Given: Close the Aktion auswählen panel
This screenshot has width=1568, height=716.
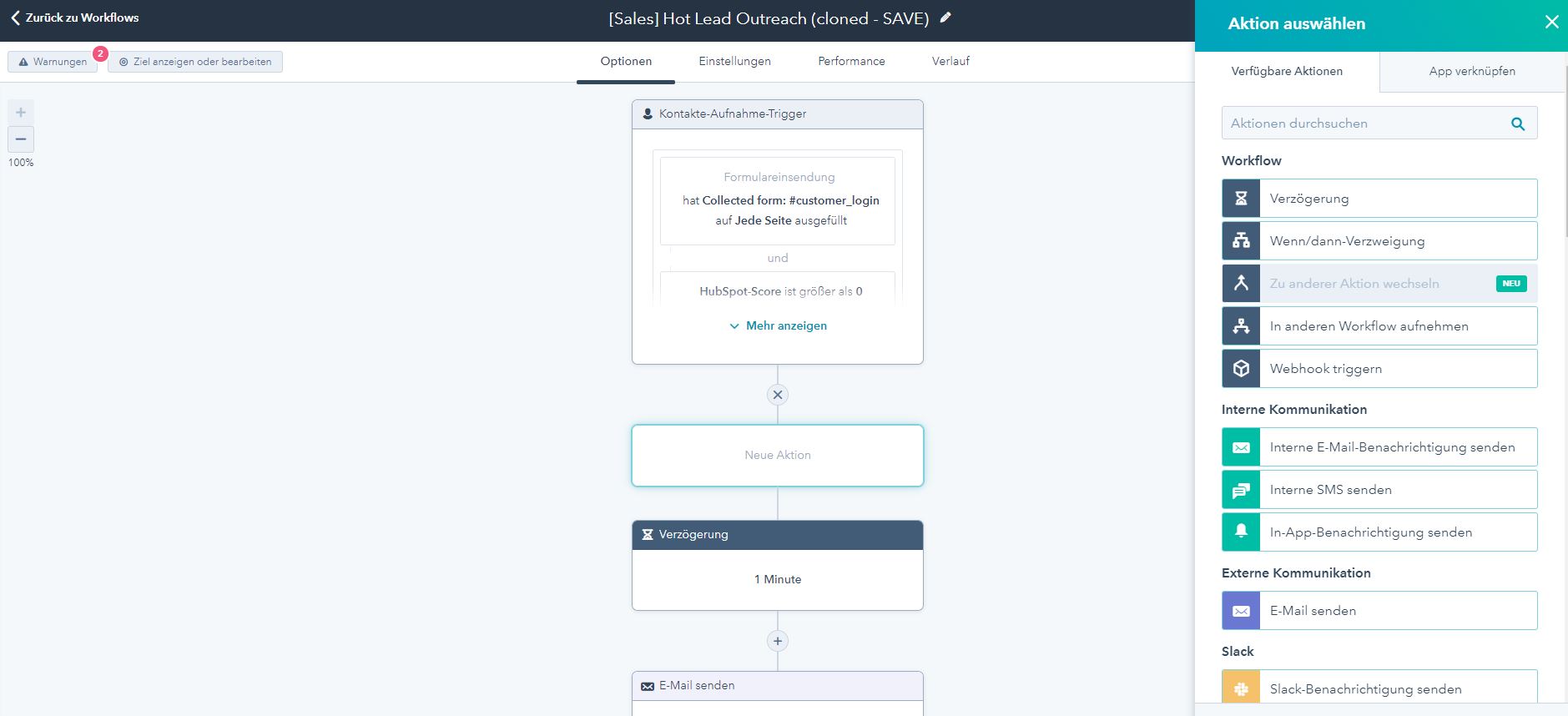Looking at the screenshot, I should click(x=1551, y=23).
